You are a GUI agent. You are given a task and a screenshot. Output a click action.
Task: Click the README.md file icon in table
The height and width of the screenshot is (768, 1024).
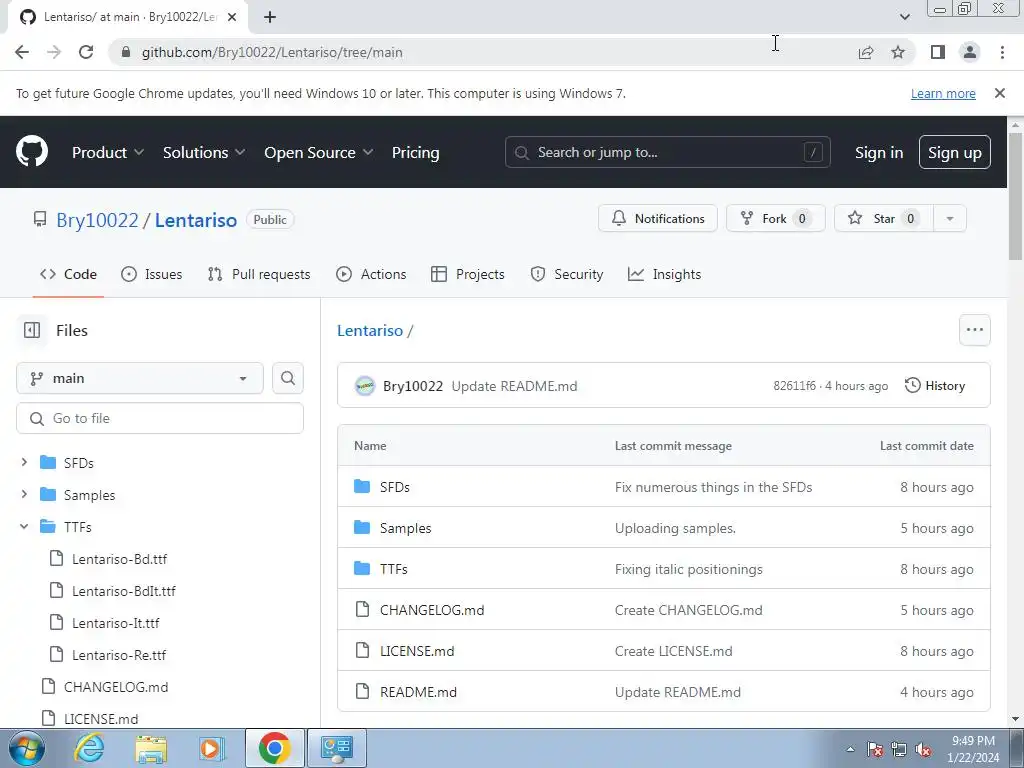coord(362,692)
